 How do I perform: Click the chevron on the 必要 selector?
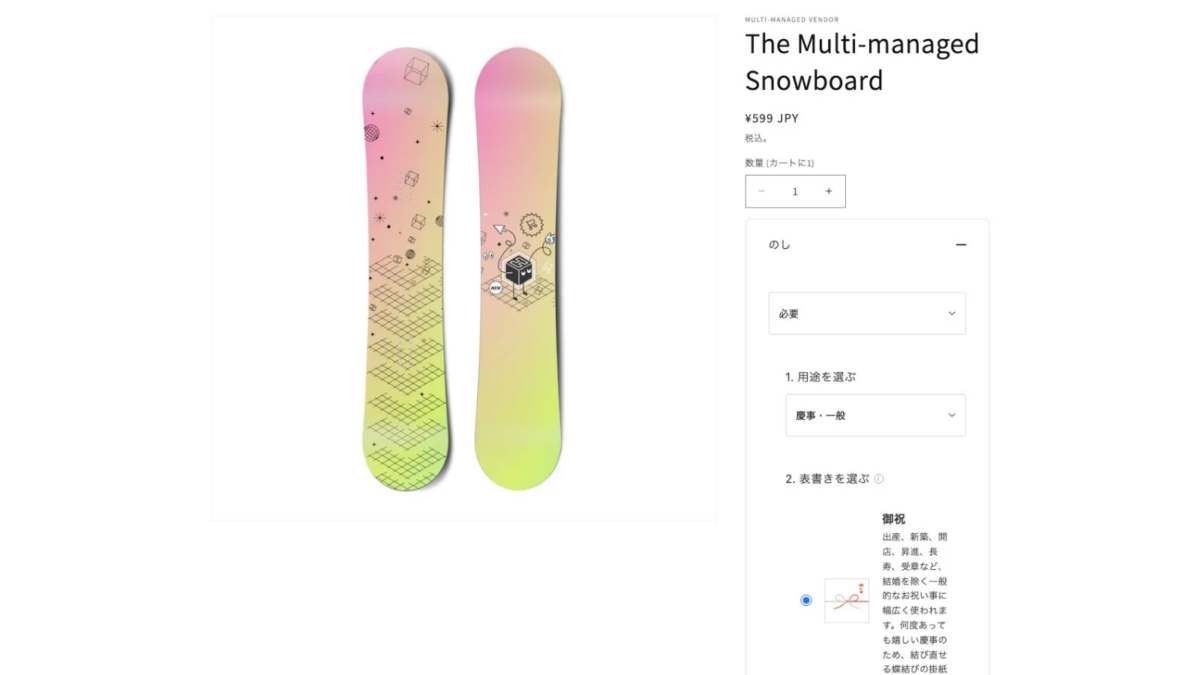[x=952, y=313]
